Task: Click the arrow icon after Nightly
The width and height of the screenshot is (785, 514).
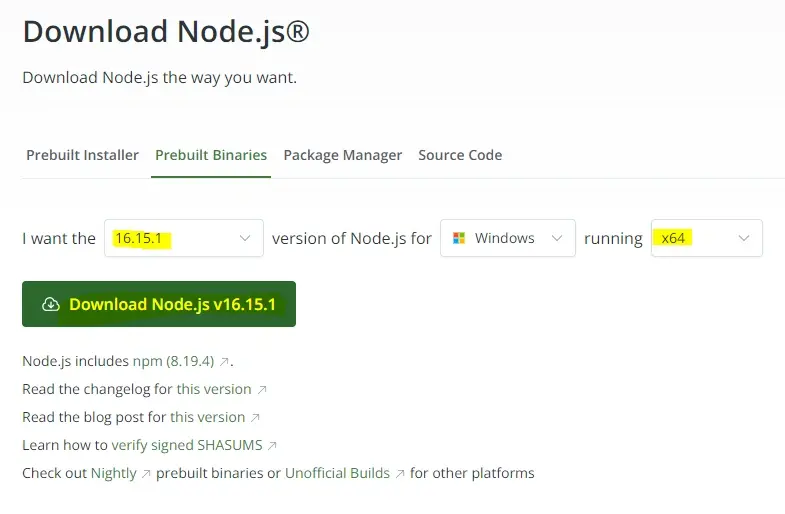Action: tap(146, 473)
